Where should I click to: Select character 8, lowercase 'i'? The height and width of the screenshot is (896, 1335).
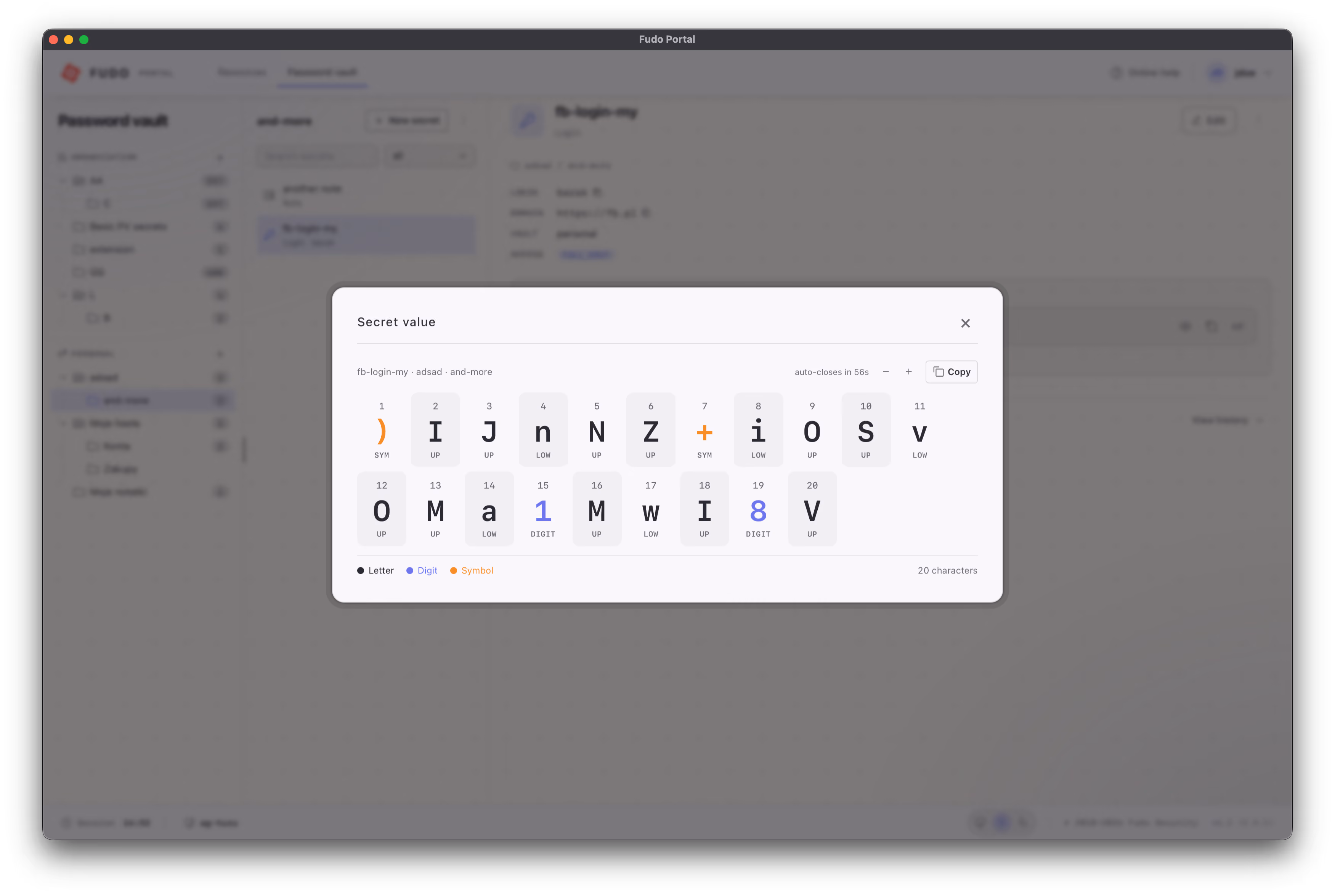[x=758, y=430]
